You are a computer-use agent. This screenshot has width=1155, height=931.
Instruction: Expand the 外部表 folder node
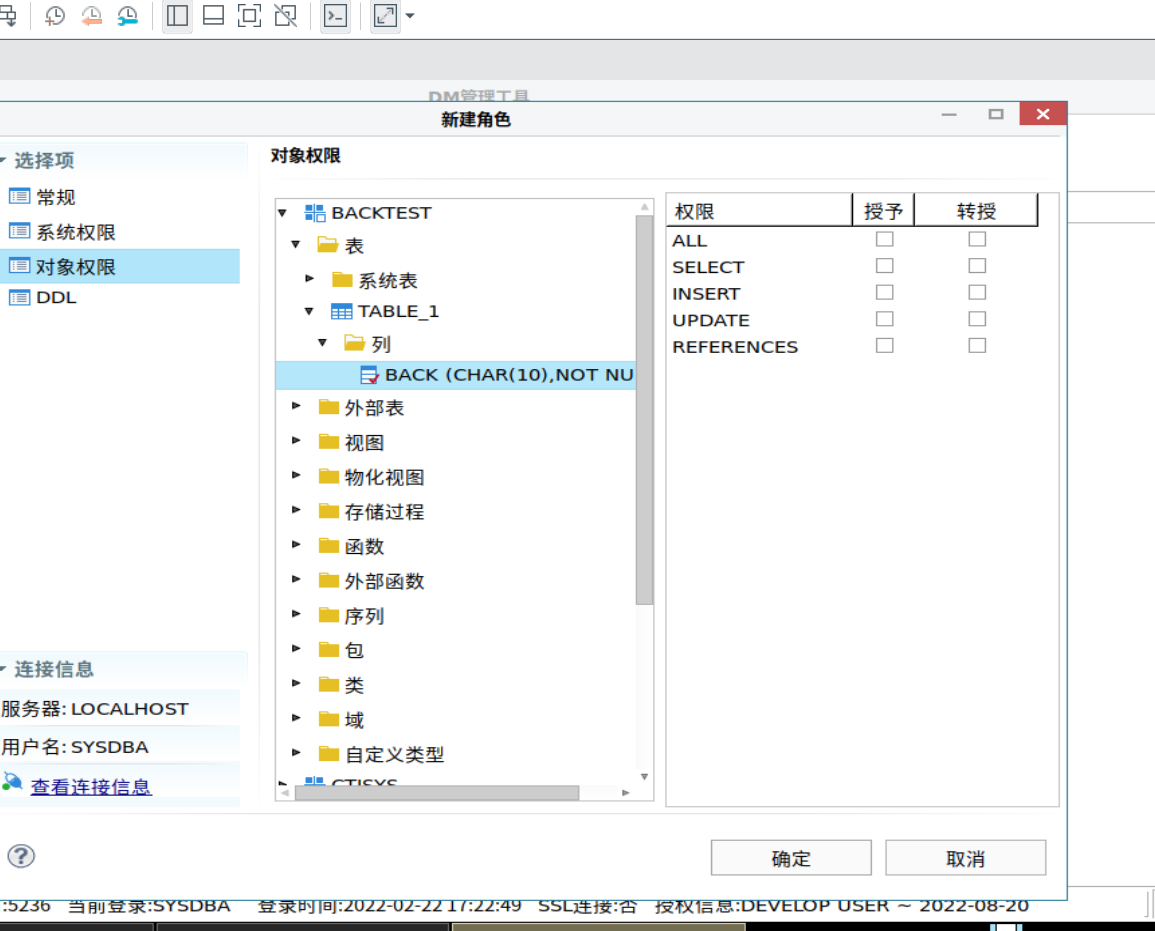296,406
